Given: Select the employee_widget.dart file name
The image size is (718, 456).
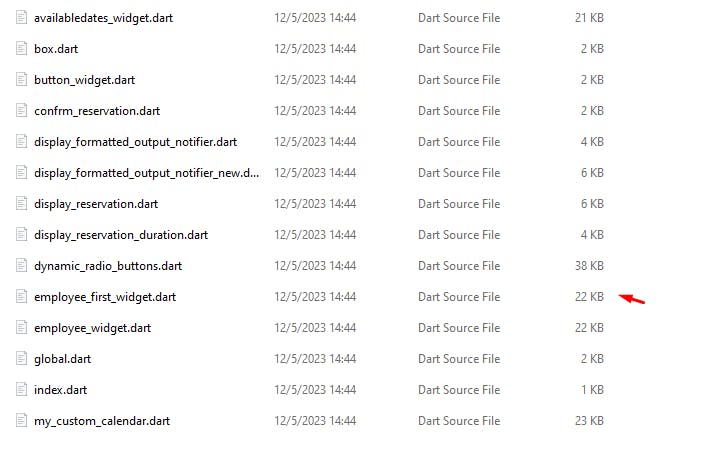Looking at the screenshot, I should pos(92,328).
